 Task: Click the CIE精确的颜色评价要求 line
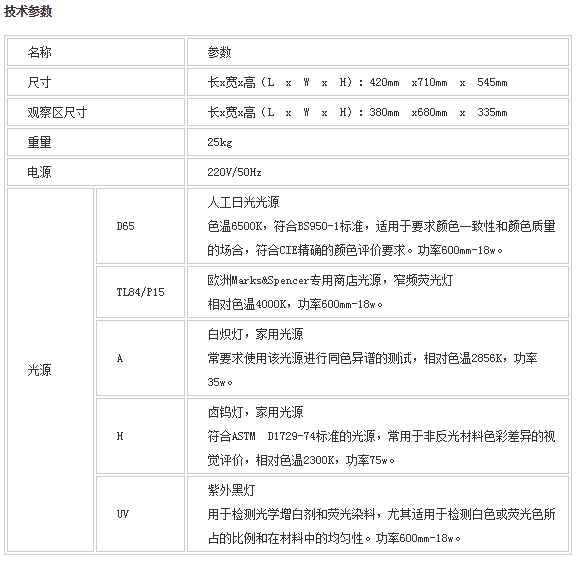pyautogui.click(x=355, y=250)
